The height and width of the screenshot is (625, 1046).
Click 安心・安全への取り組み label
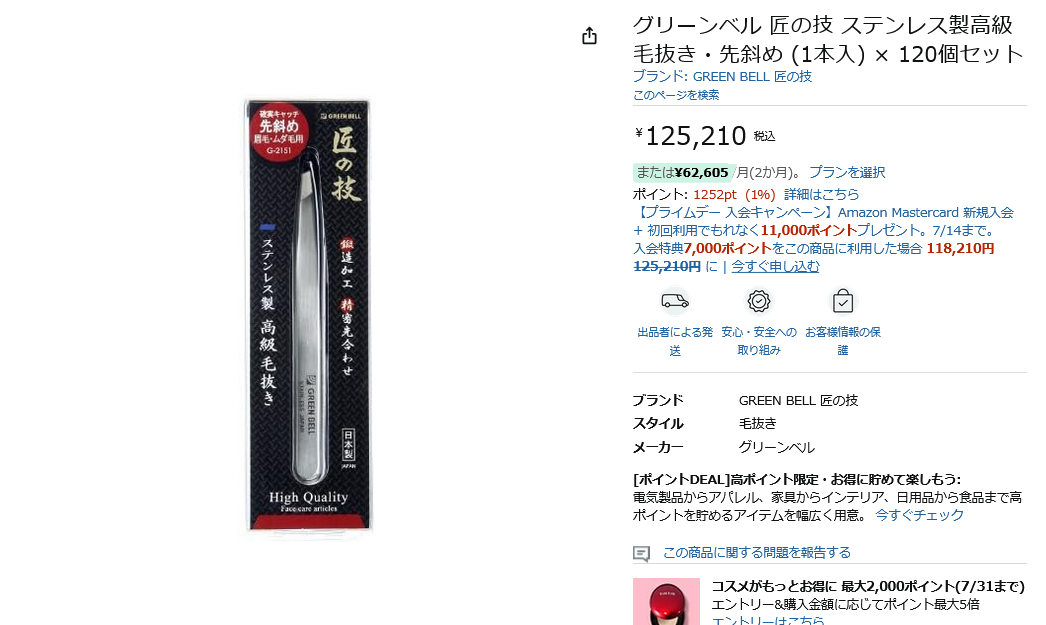tap(758, 341)
